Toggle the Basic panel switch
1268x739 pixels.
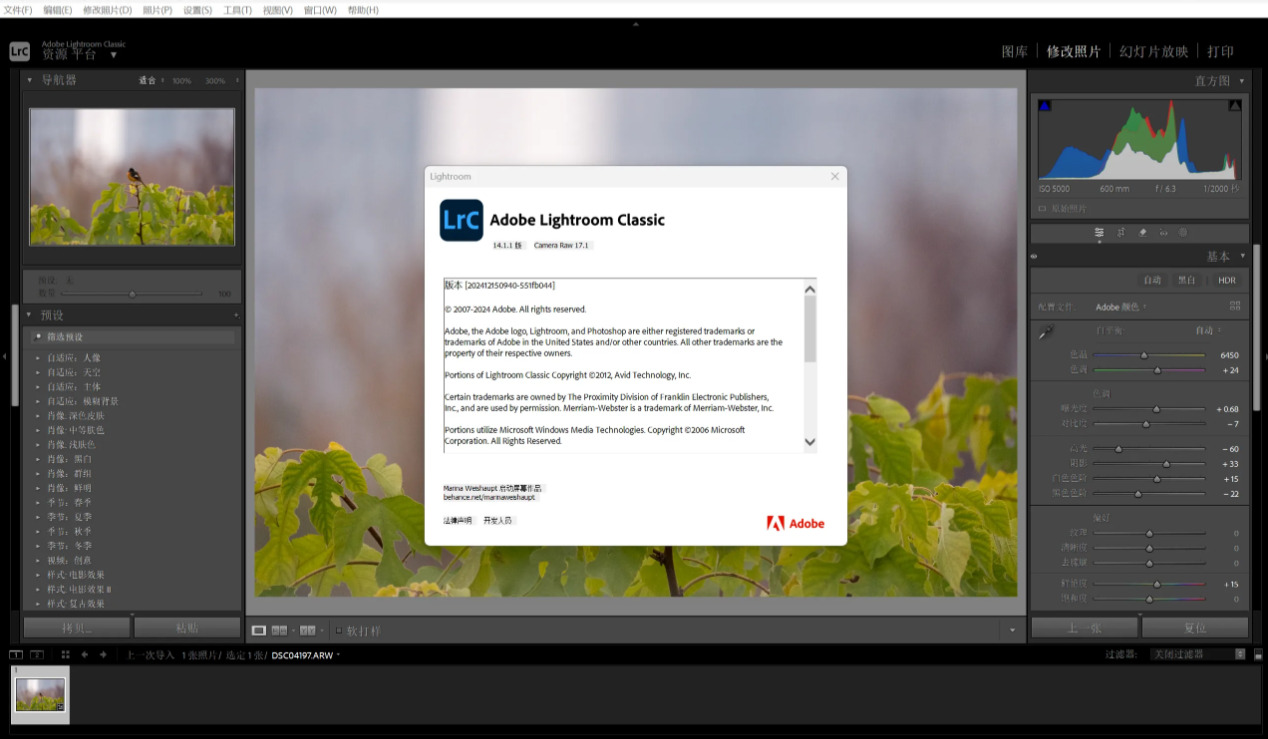pos(1034,256)
